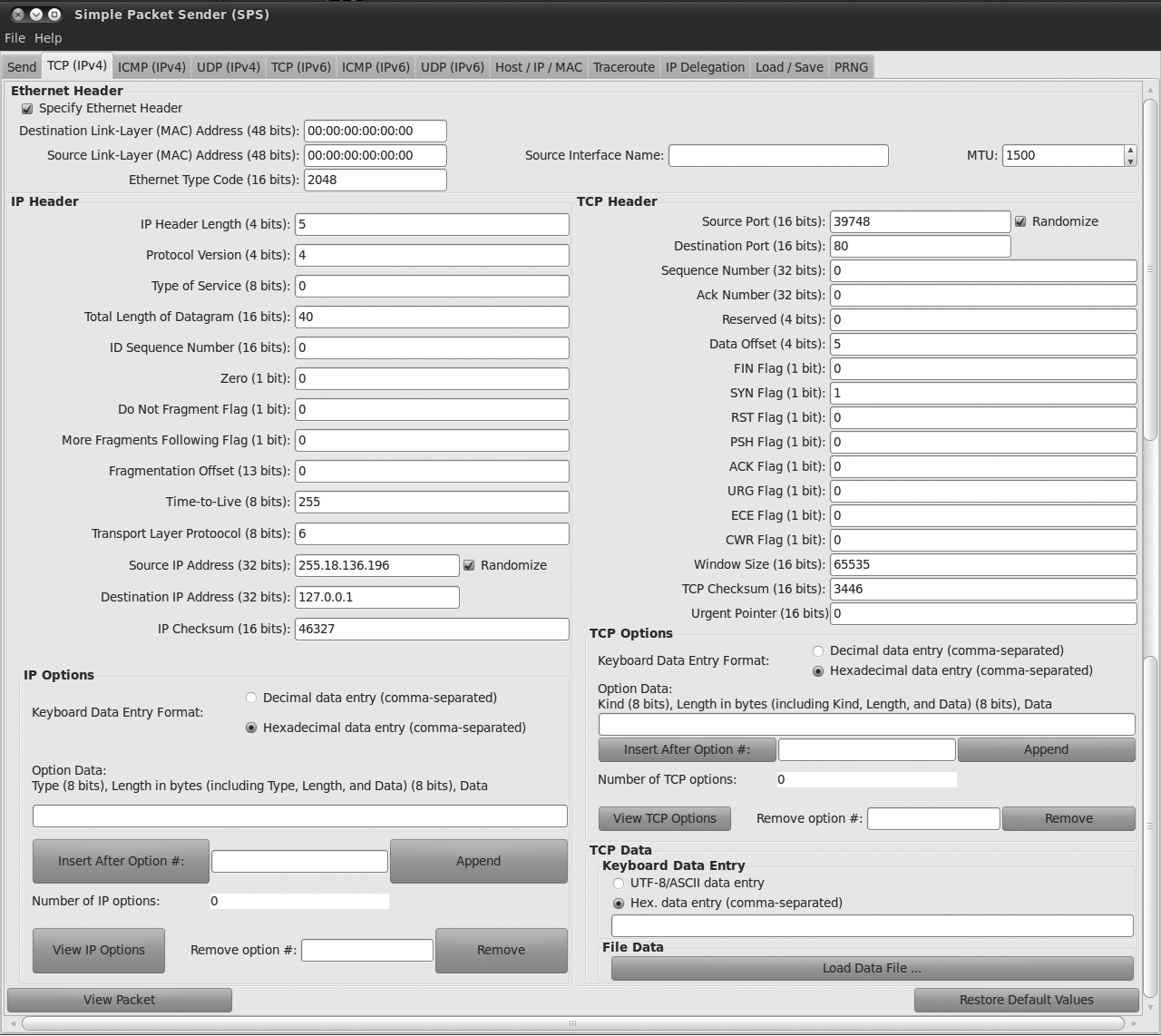Click the View Packet button
This screenshot has height=1036, width=1161.
coord(120,1000)
